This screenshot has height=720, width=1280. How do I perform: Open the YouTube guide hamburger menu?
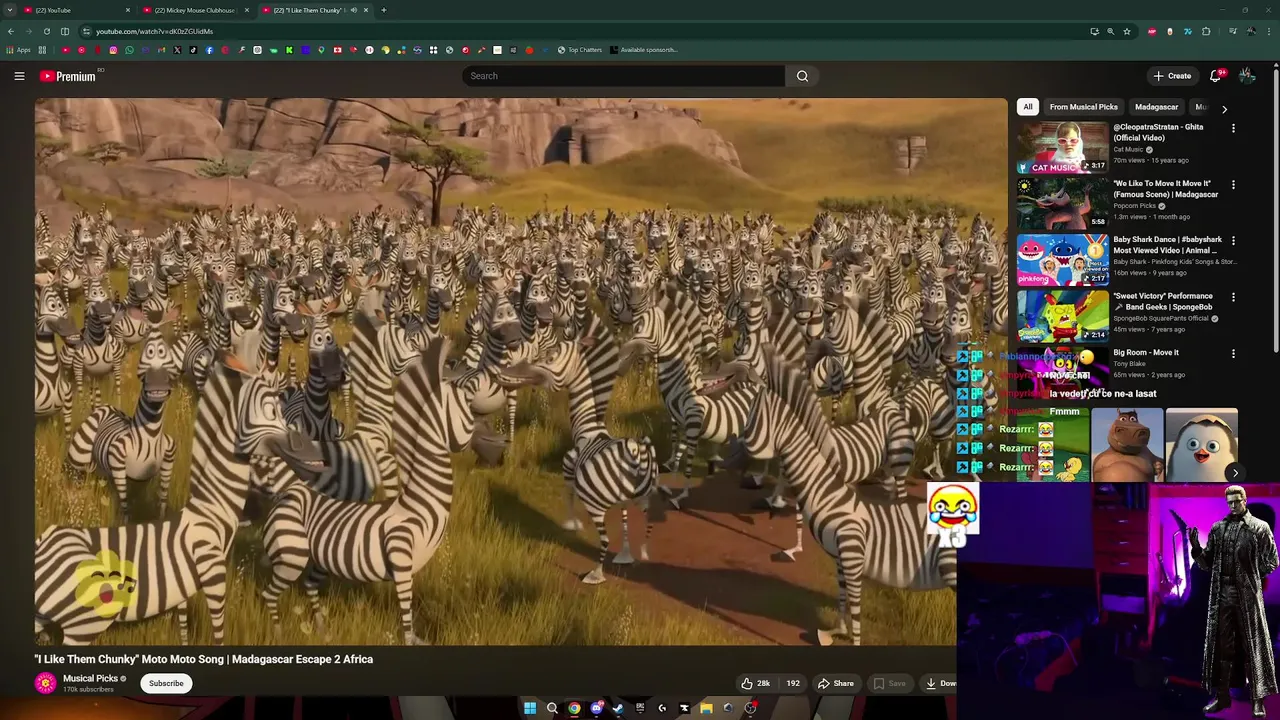point(19,76)
